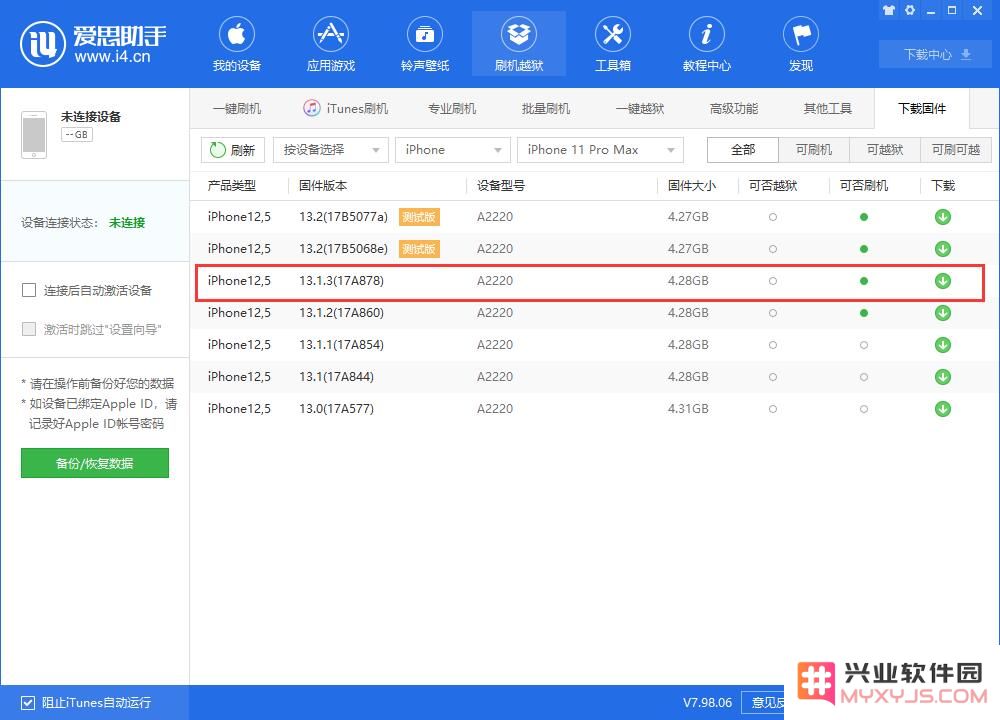The image size is (1000, 720).
Task: Open the 工具箱 toolbox
Action: [x=612, y=44]
